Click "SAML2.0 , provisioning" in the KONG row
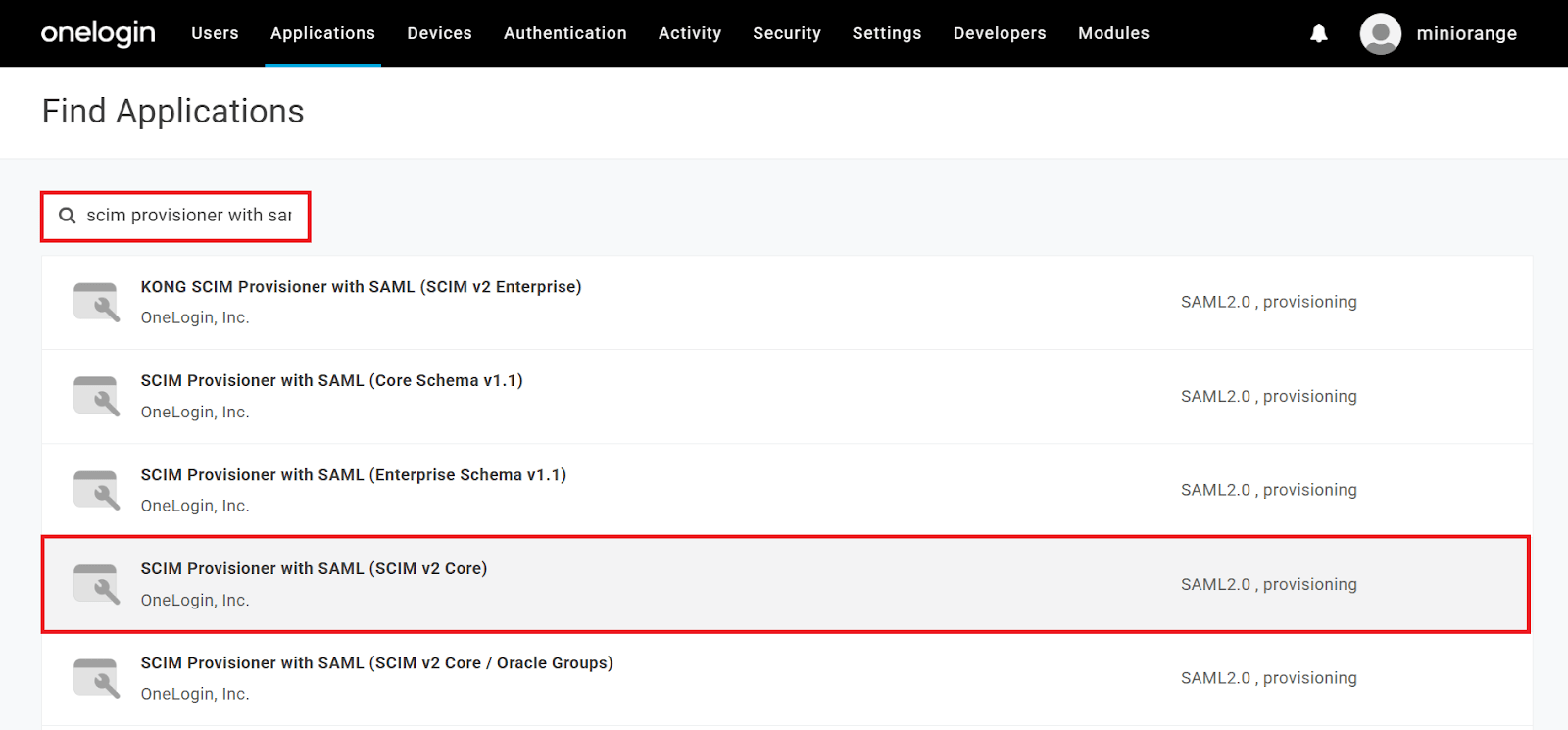The image size is (1568, 730). point(1269,302)
